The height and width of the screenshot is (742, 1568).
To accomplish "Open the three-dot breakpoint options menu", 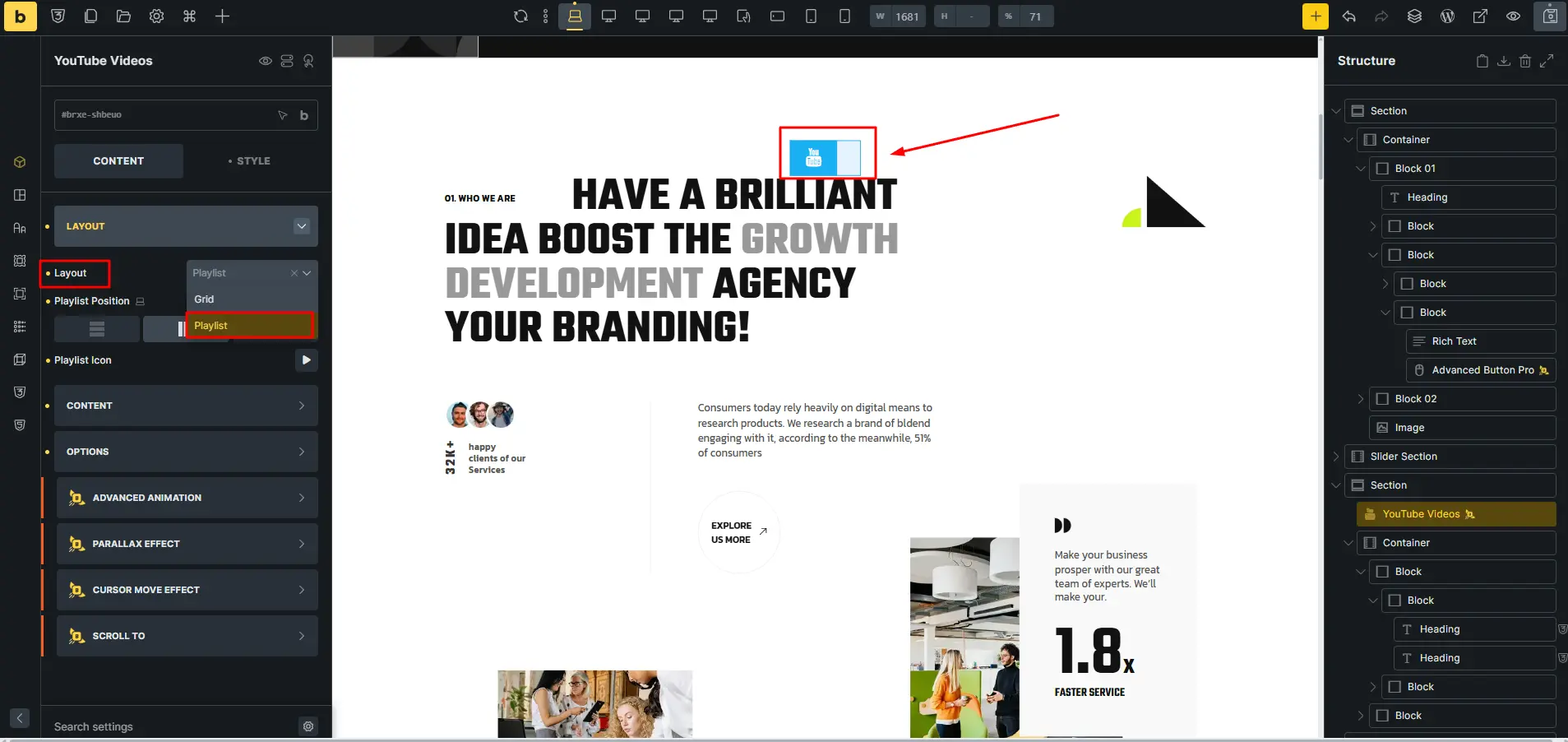I will (x=545, y=16).
